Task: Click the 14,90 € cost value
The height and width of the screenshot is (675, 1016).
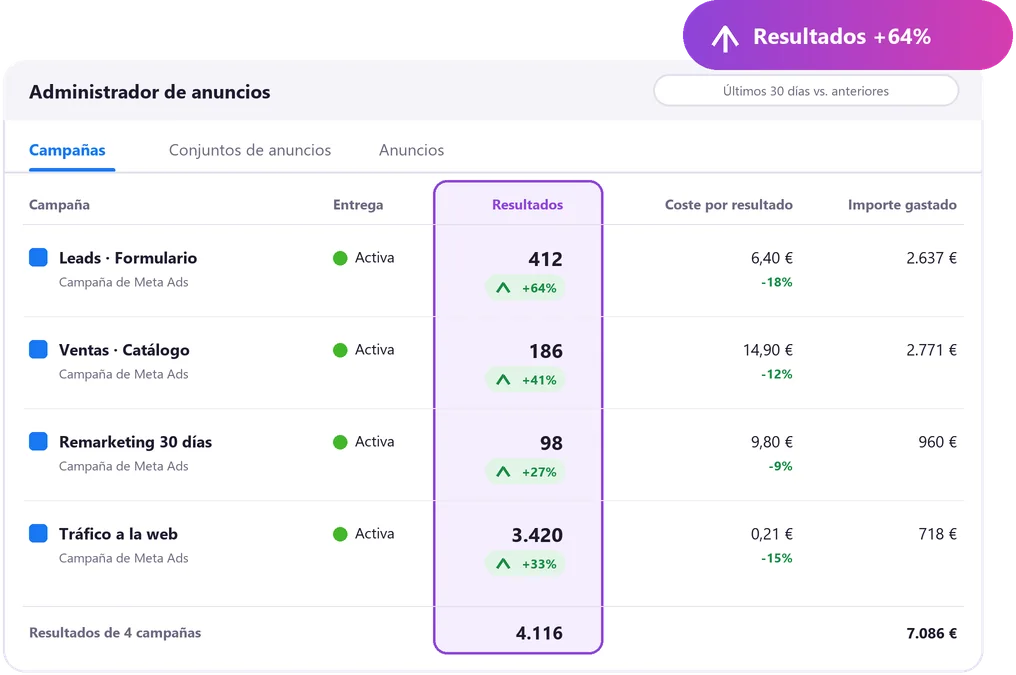Action: [768, 350]
